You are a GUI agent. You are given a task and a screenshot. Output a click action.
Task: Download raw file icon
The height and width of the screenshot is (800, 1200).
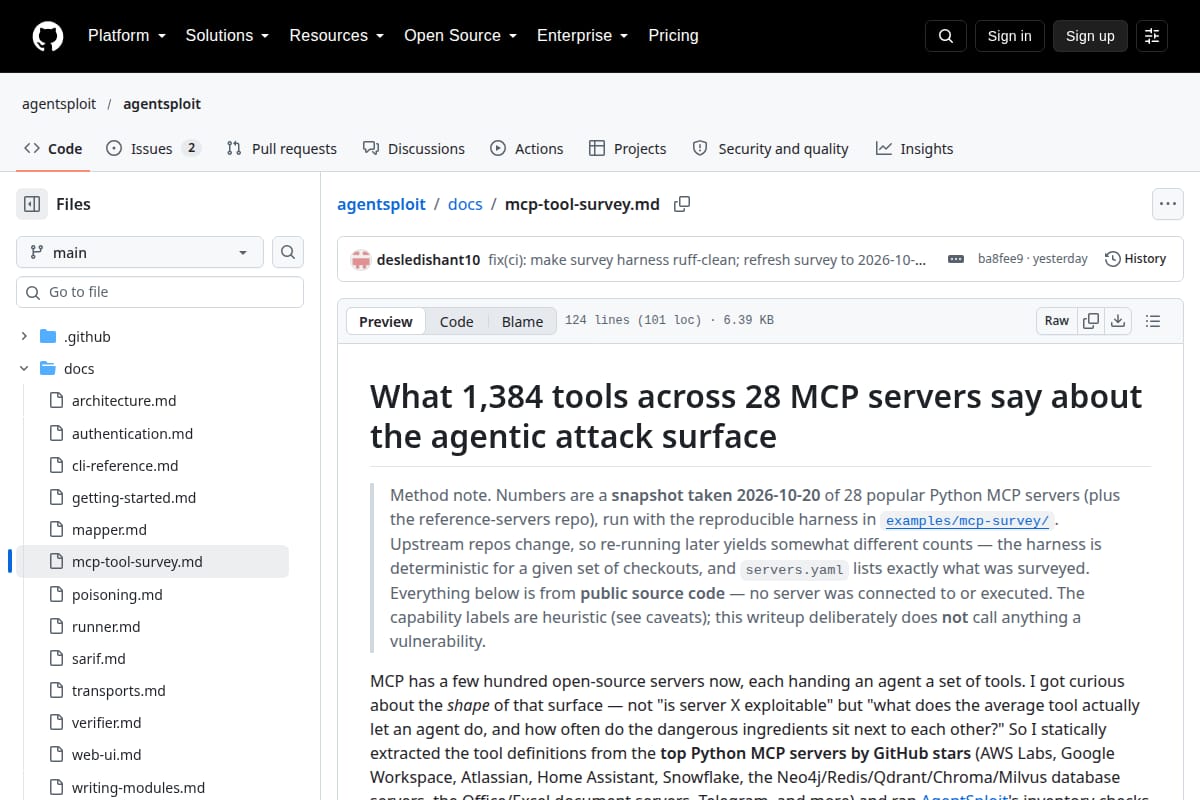tap(1118, 321)
